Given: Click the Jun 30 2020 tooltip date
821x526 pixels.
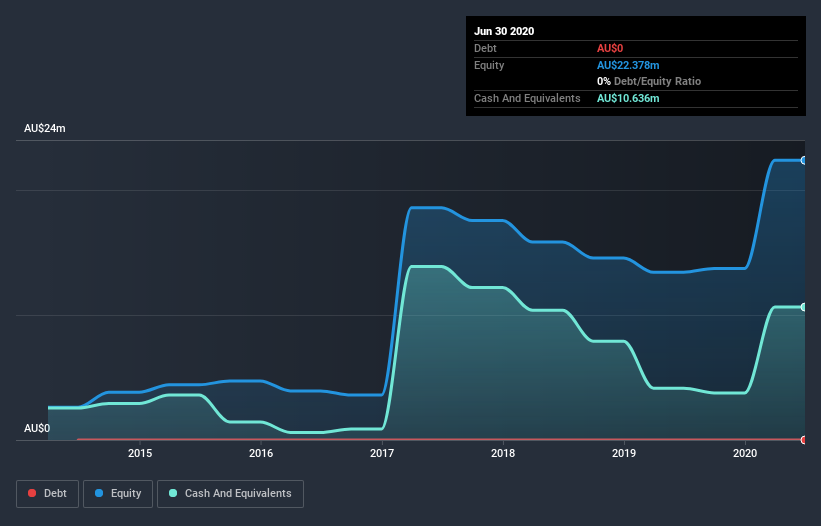Looking at the screenshot, I should 504,31.
